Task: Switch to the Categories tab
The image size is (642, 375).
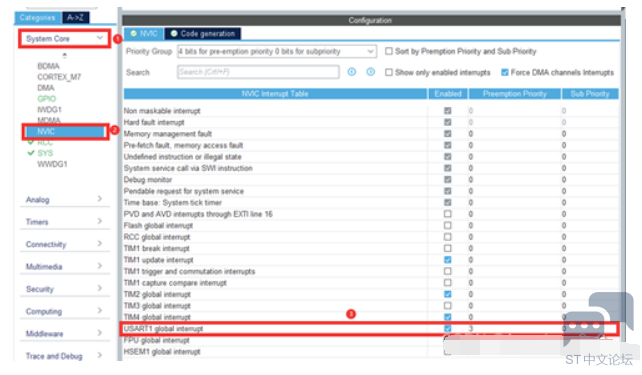Action: tap(38, 18)
